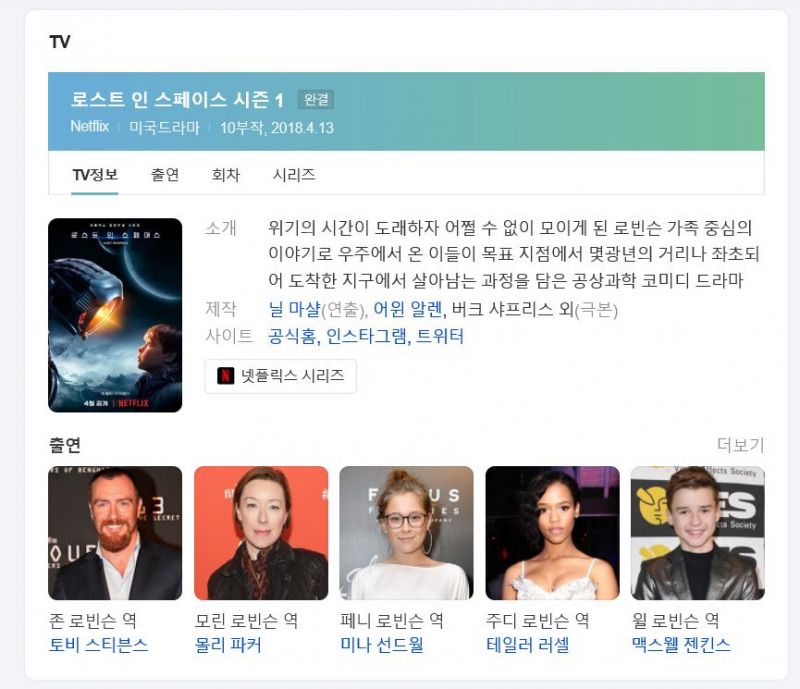Click the 닐 마샬 director link
Viewport: 800px width, 689px height.
point(294,309)
